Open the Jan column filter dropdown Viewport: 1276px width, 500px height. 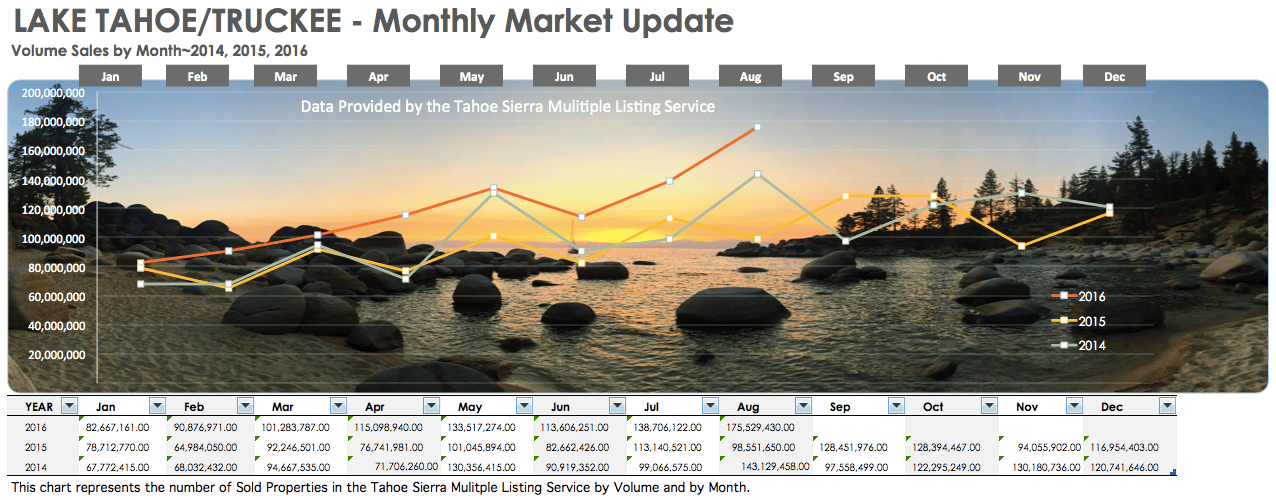pyautogui.click(x=157, y=406)
